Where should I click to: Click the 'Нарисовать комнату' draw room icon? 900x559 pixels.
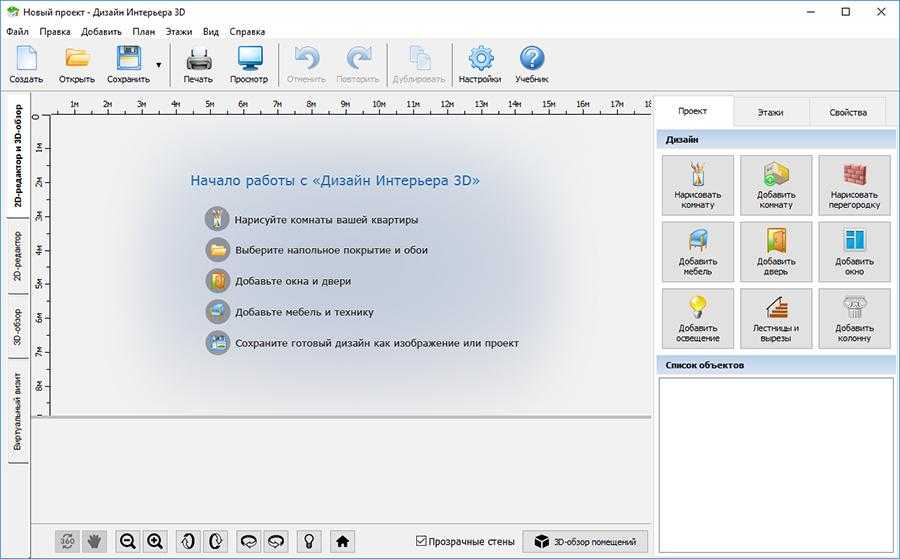697,184
